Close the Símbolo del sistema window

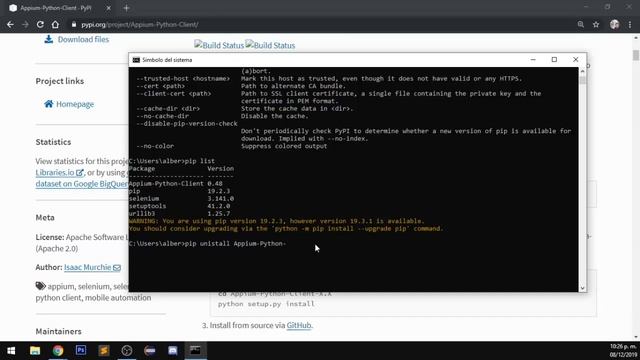(576, 60)
